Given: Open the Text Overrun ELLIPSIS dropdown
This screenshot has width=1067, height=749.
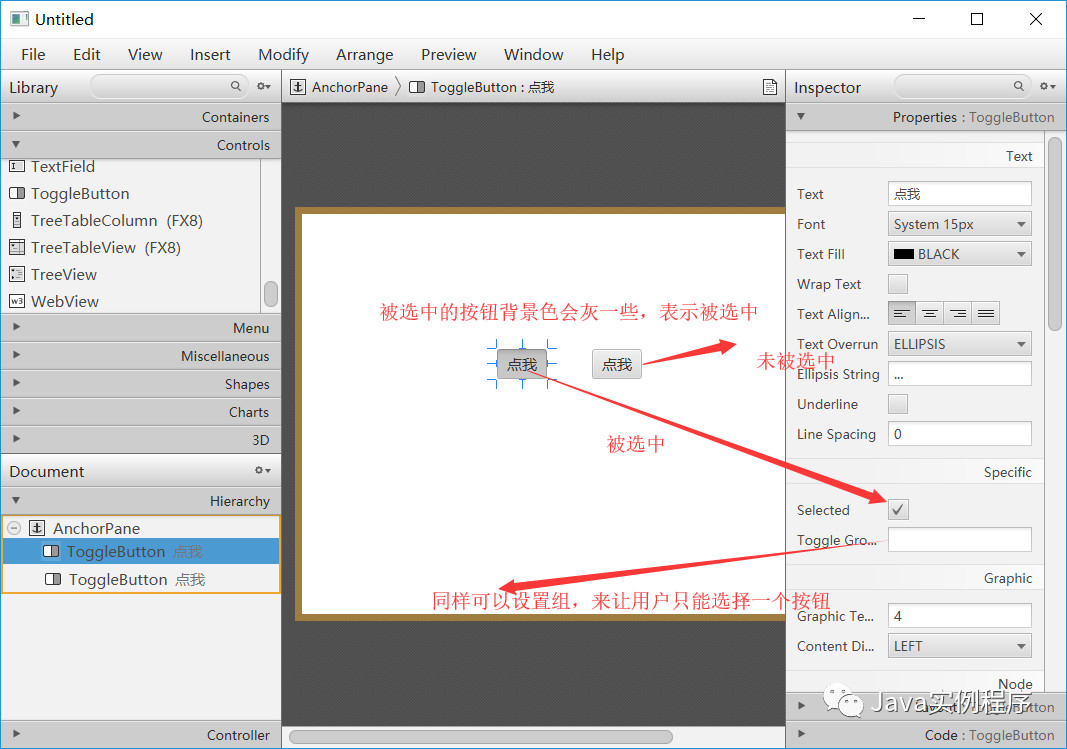Looking at the screenshot, I should [959, 343].
